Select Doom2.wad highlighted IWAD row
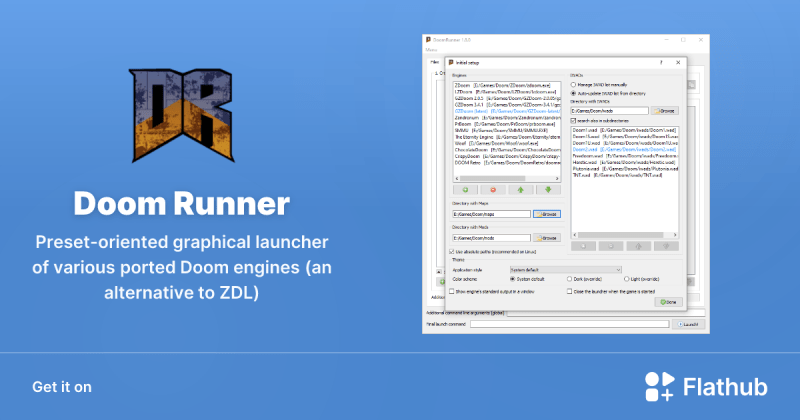This screenshot has width=800, height=420. click(624, 150)
